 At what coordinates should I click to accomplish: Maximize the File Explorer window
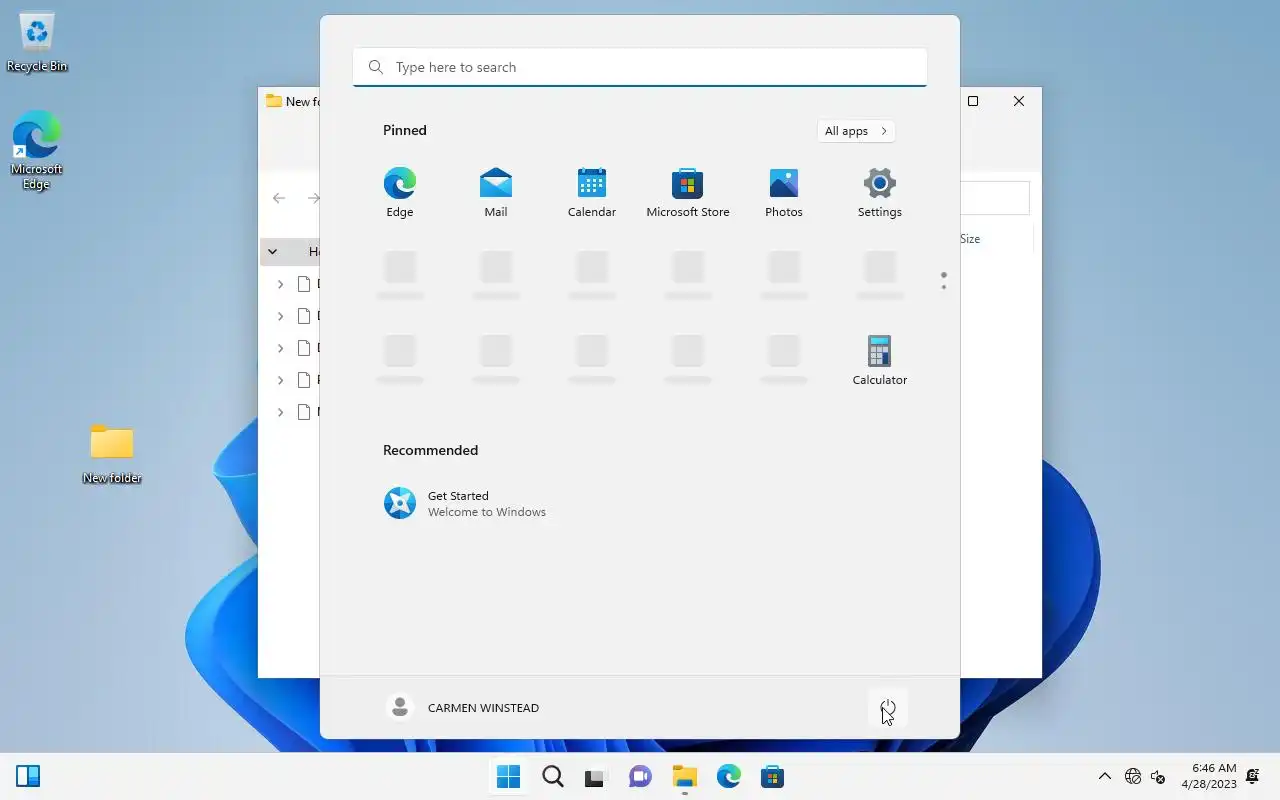(973, 101)
